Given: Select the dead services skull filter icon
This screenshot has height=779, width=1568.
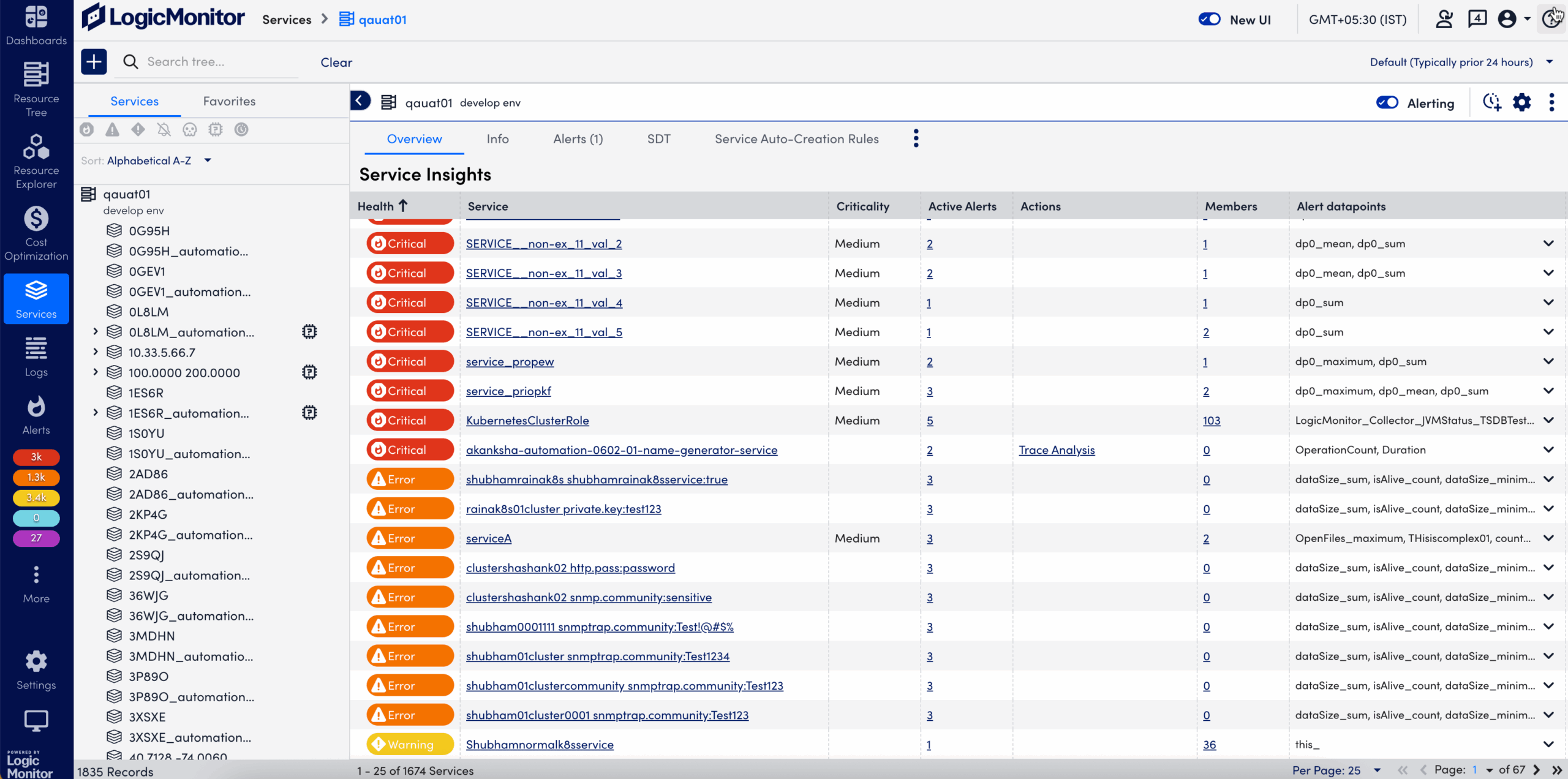Looking at the screenshot, I should [x=189, y=130].
